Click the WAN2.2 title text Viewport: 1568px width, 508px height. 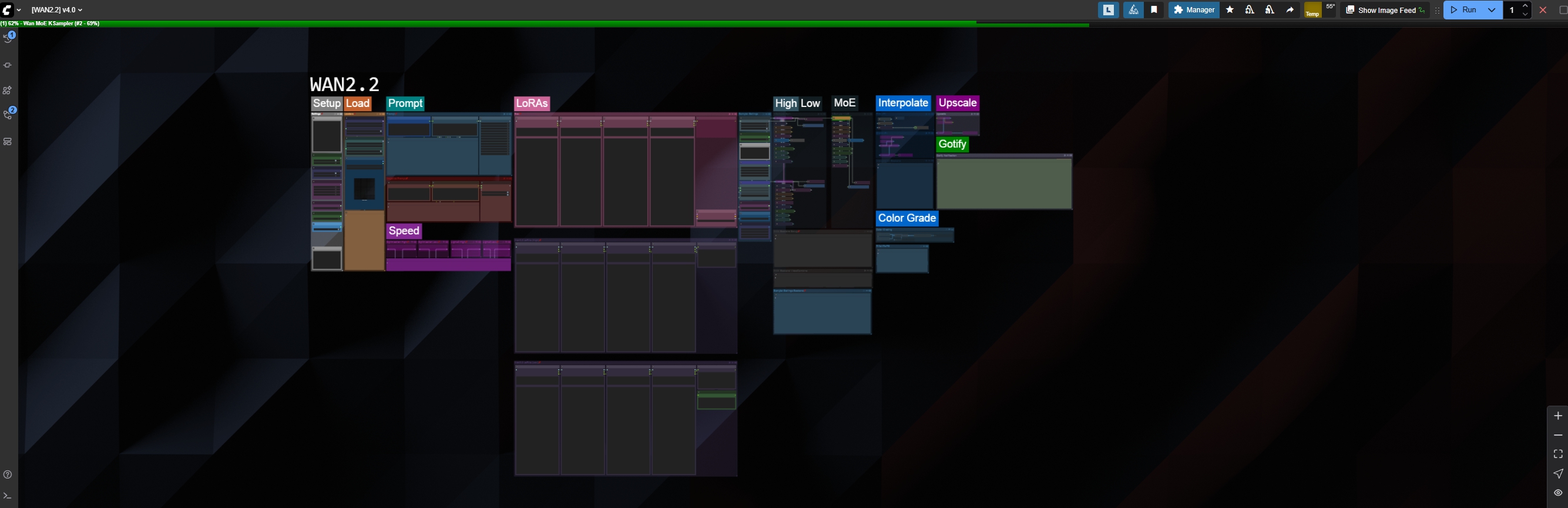pos(344,84)
